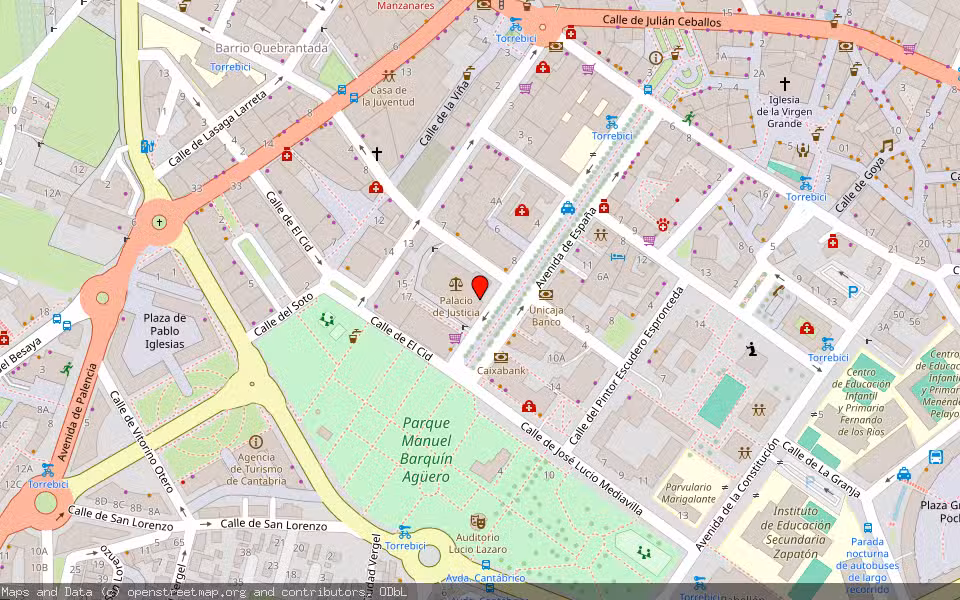Viewport: 960px width, 600px height.
Task: Select the Agencia de Turismo de Cantabria label
Action: [x=257, y=469]
